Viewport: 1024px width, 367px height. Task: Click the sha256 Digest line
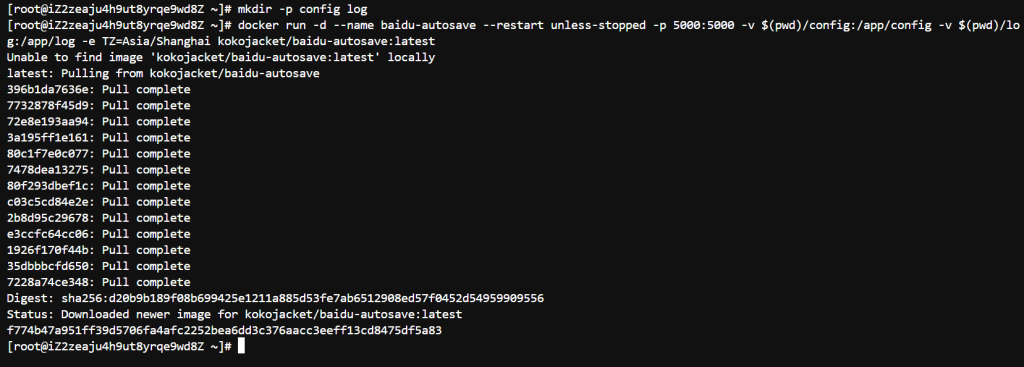coord(275,298)
